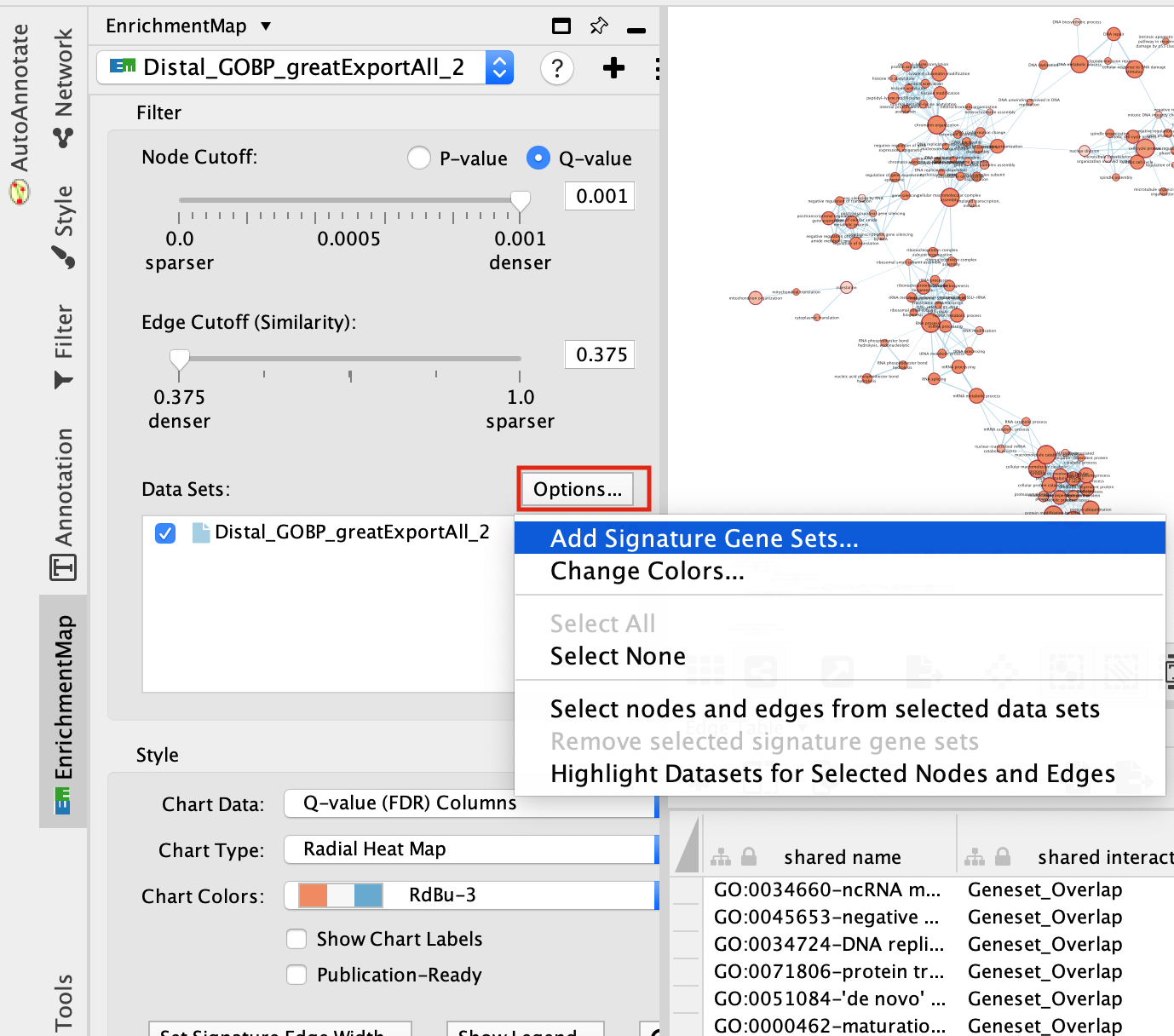Open the Annotation side tab
Image resolution: width=1174 pixels, height=1036 pixels.
(x=64, y=504)
